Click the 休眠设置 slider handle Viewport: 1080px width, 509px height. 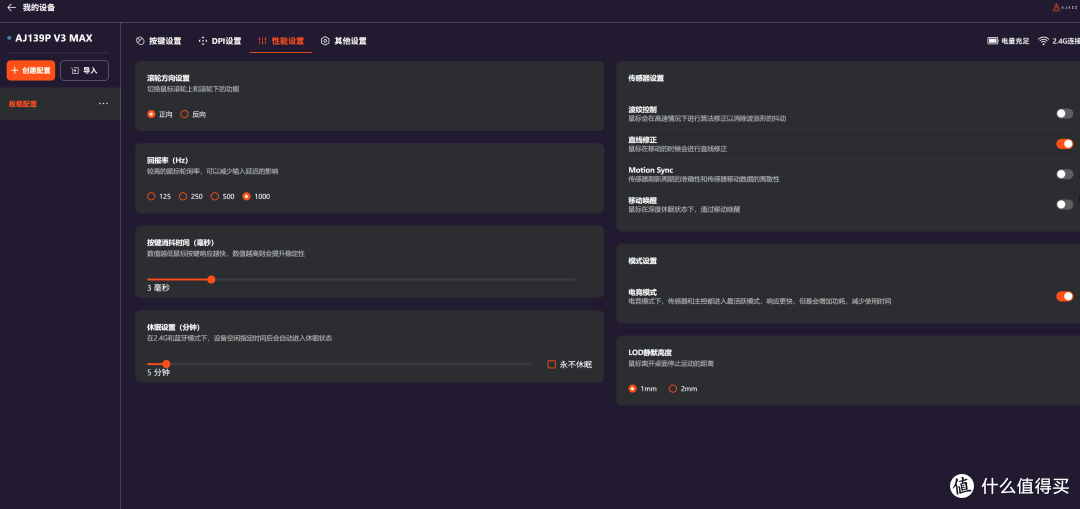point(166,364)
